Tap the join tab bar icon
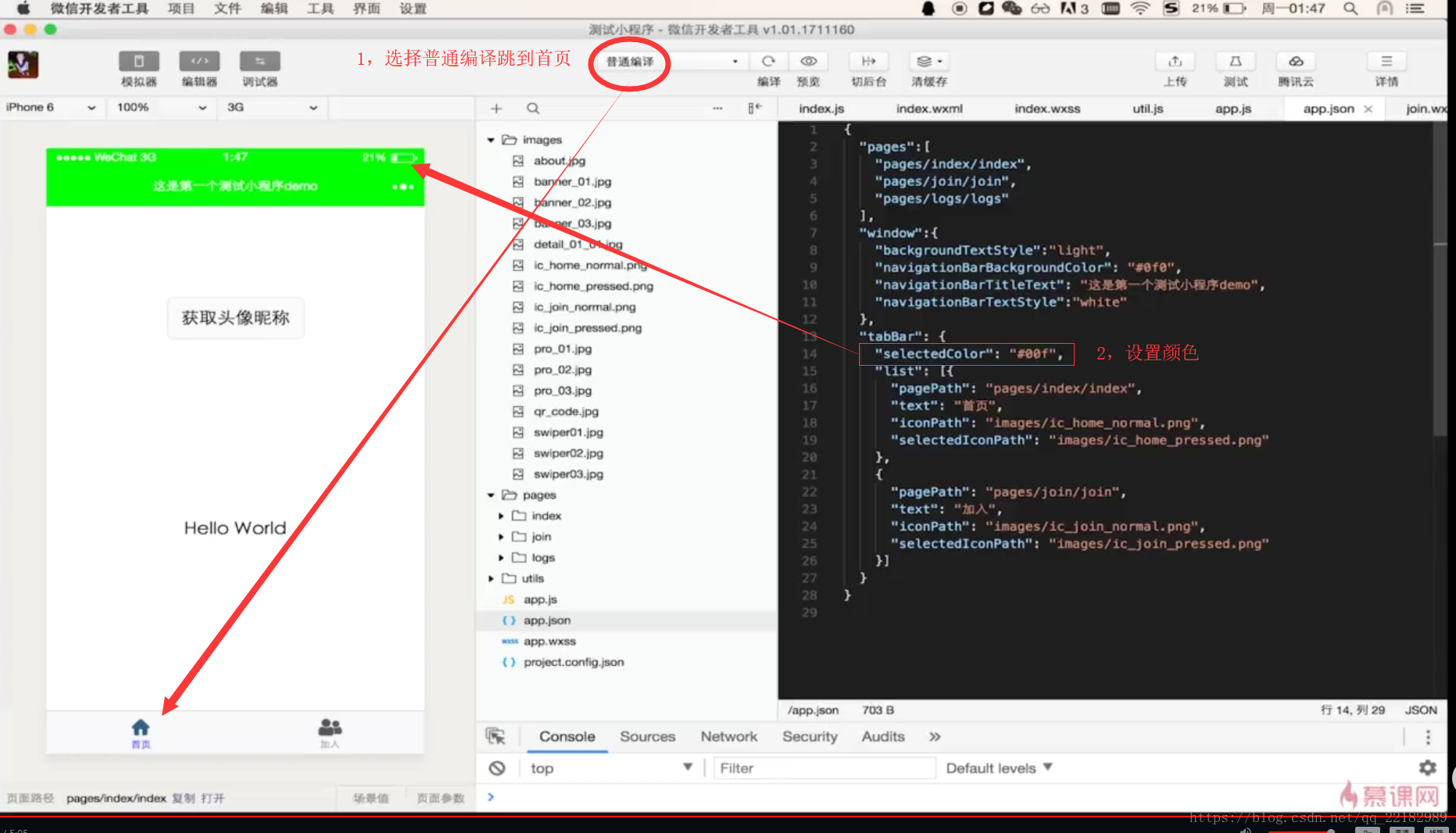Screen dimensions: 1456x833 point(330,733)
